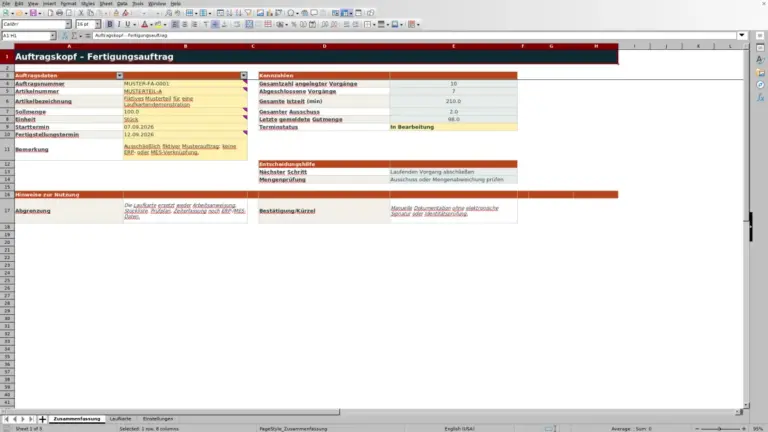This screenshot has height=432, width=768.
Task: Click the Sort Ascending icon
Action: pos(229,13)
